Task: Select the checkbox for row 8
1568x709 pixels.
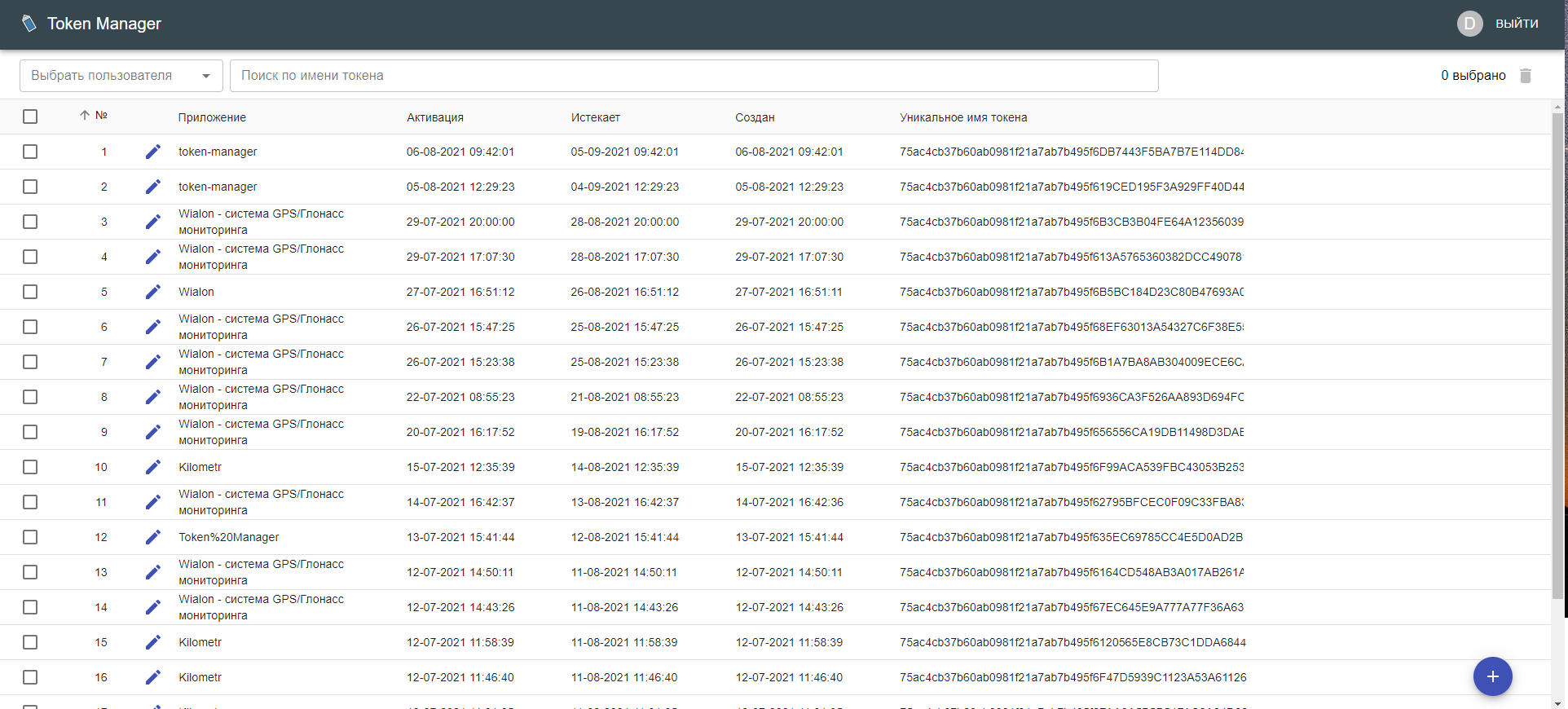Action: coord(30,397)
